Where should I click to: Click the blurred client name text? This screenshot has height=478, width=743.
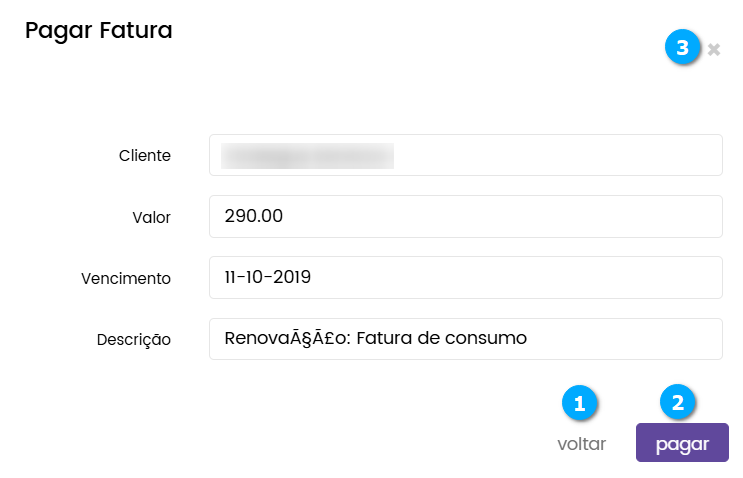307,155
